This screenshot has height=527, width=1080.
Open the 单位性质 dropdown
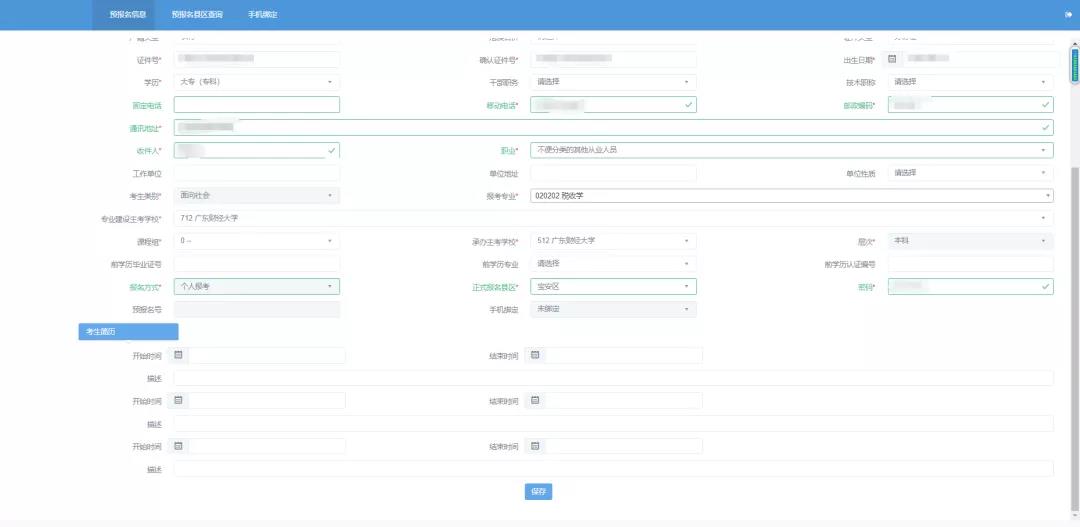coord(970,173)
